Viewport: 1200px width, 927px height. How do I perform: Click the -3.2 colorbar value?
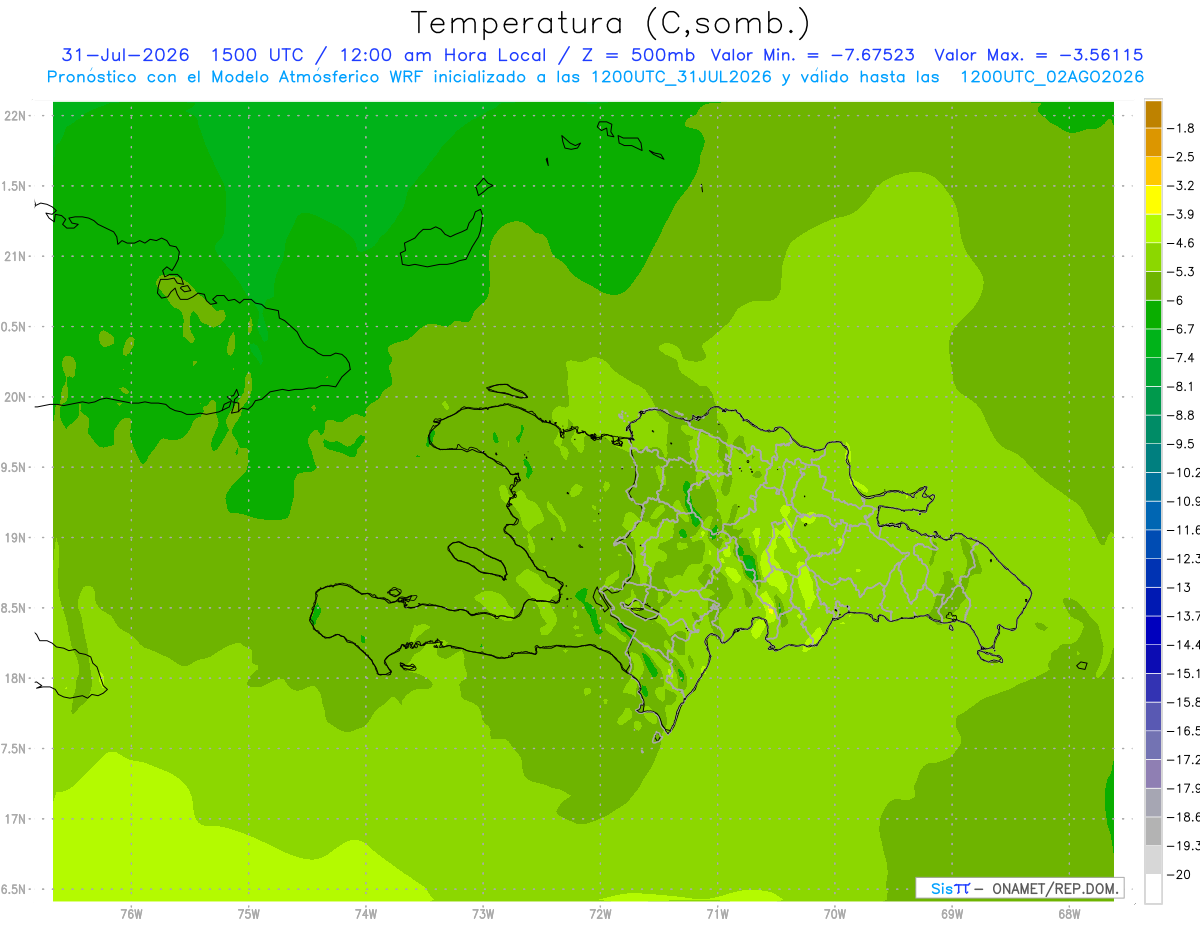coord(1182,186)
